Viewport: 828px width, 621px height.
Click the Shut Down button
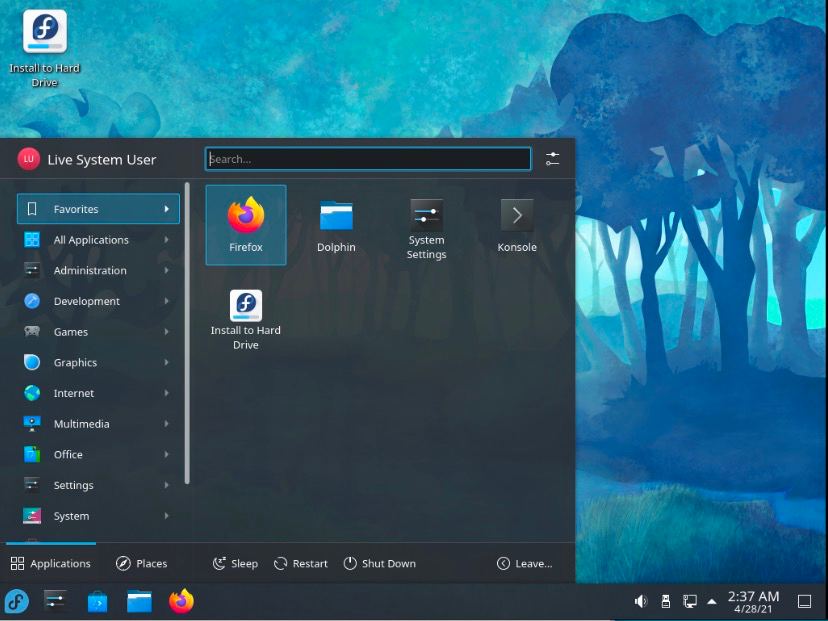point(380,563)
